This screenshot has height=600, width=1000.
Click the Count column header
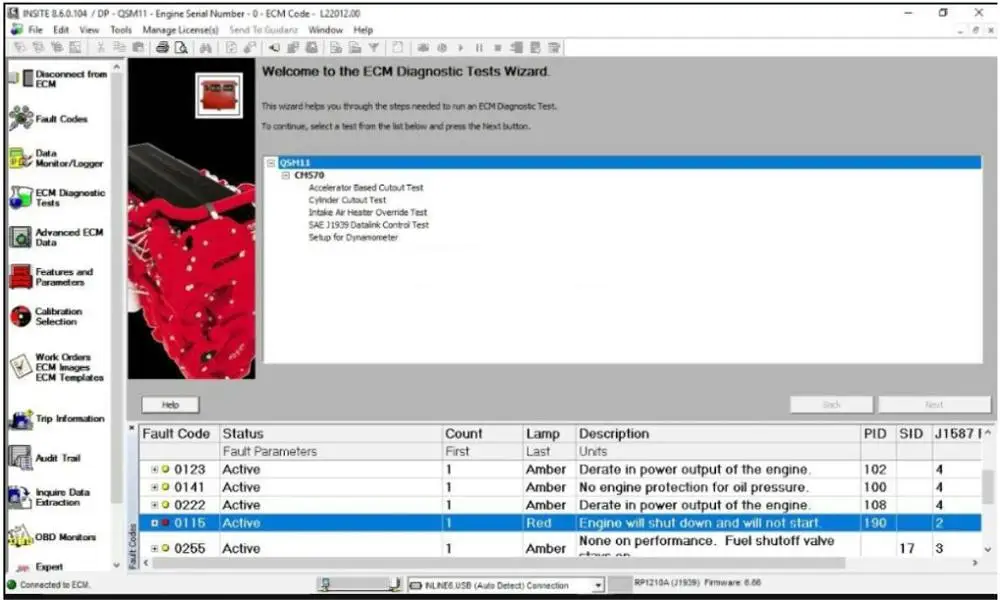[x=483, y=434]
